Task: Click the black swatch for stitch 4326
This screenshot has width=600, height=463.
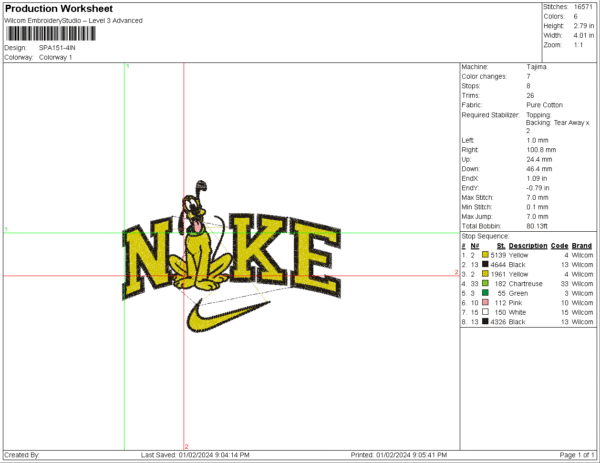Action: coord(485,322)
